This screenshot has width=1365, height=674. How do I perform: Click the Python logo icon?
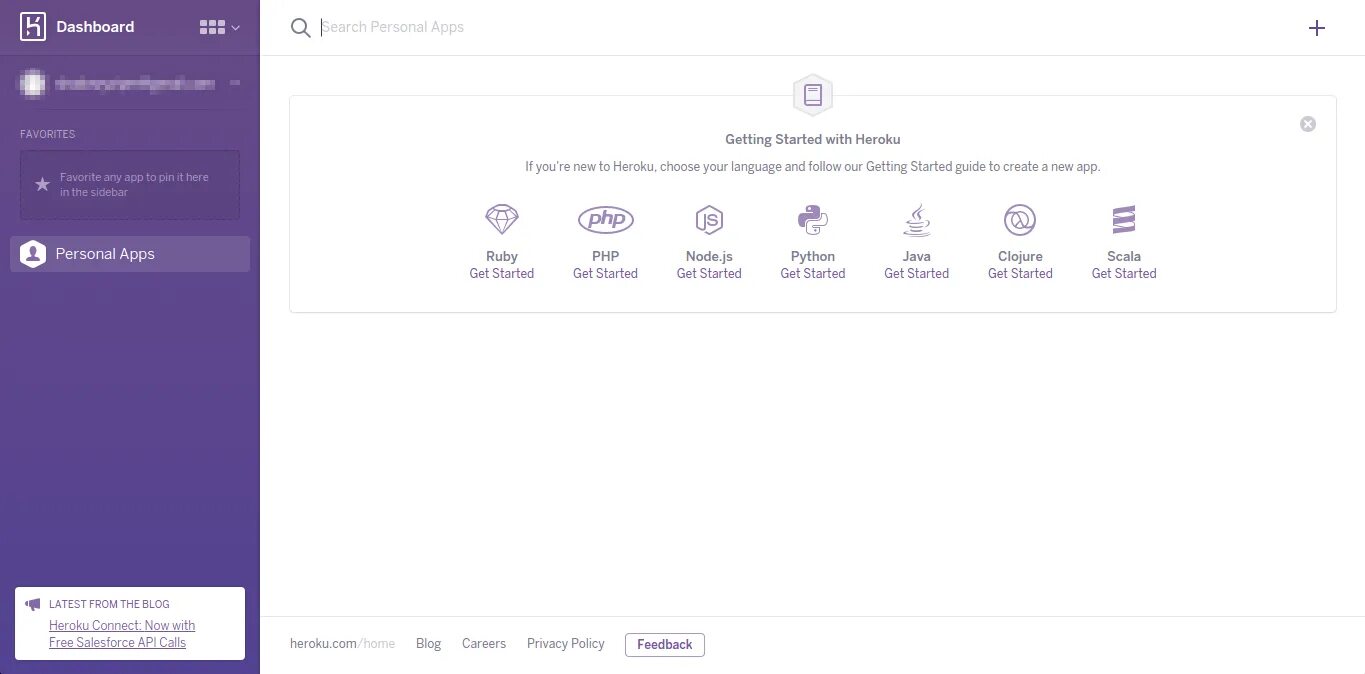click(813, 219)
